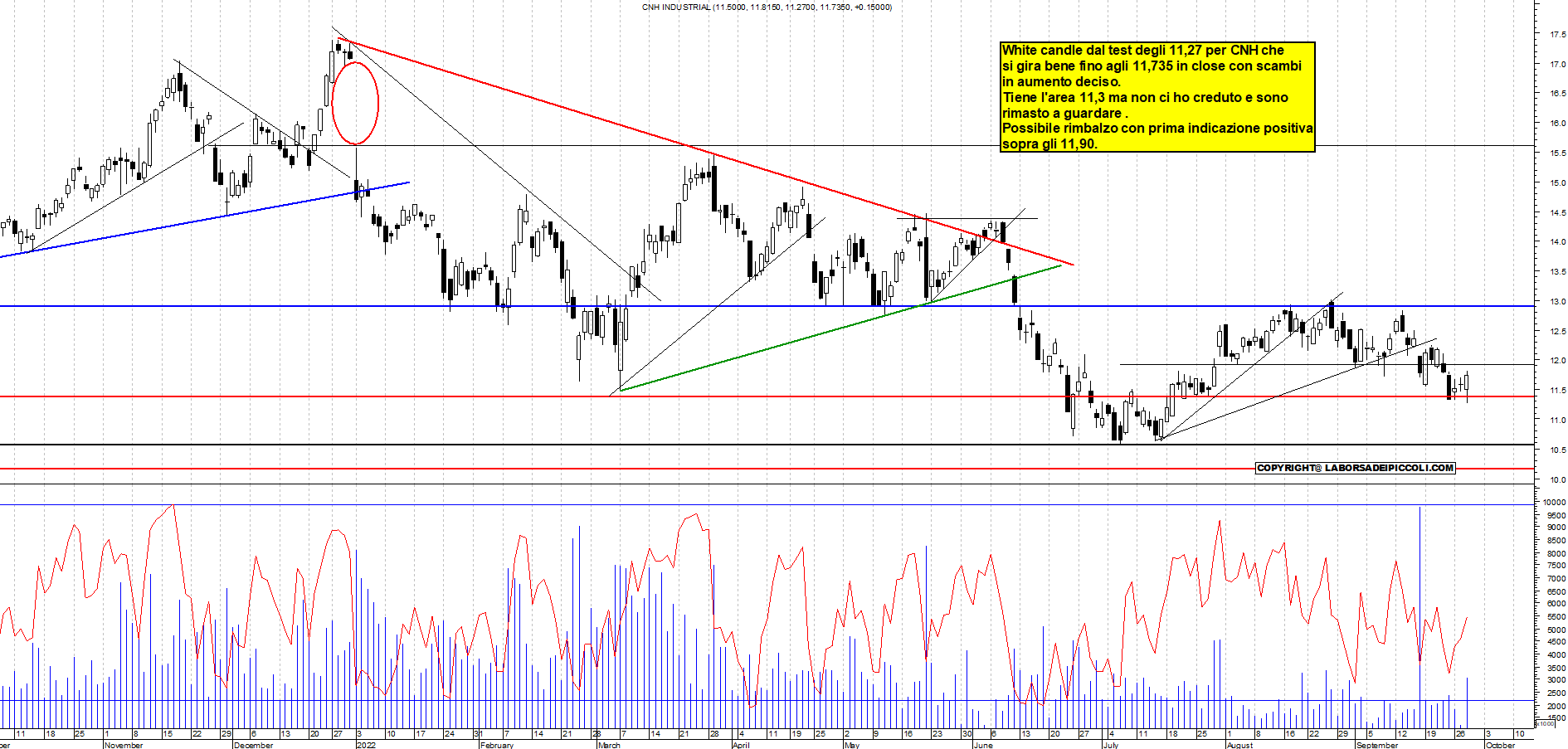Click the 15.0 price axis label
The image size is (1568, 749).
(1557, 183)
